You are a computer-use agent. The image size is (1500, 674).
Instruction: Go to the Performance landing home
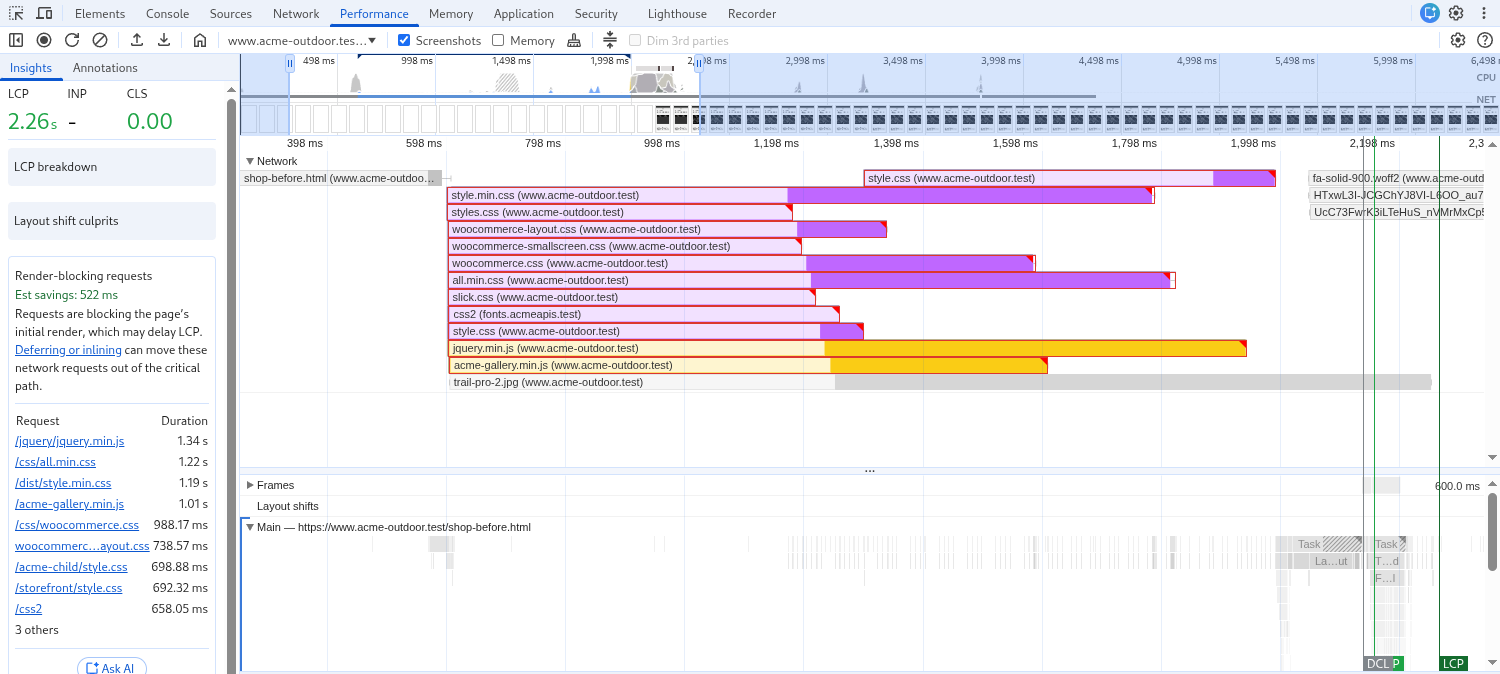[x=200, y=40]
